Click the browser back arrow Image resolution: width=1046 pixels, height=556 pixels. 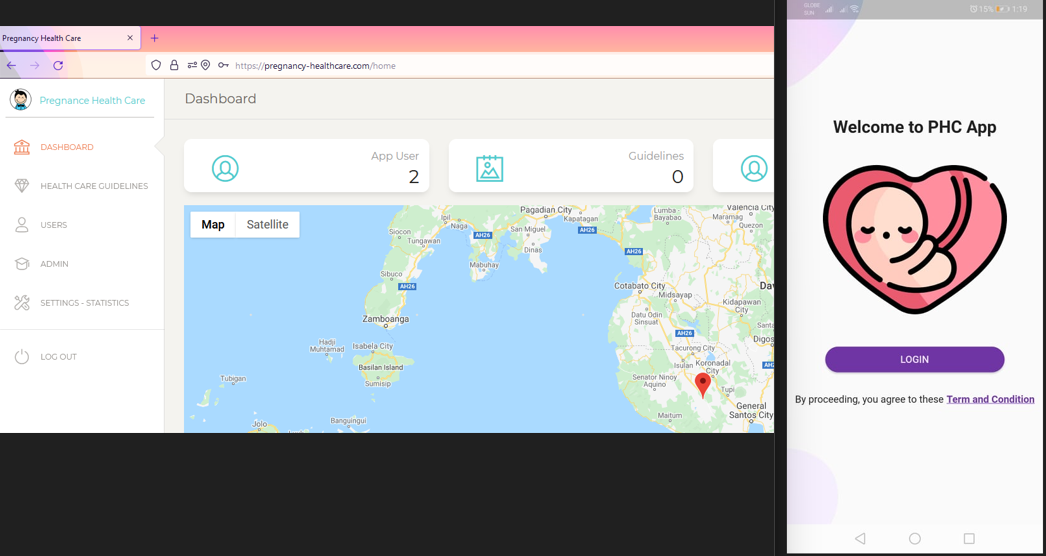[11, 65]
